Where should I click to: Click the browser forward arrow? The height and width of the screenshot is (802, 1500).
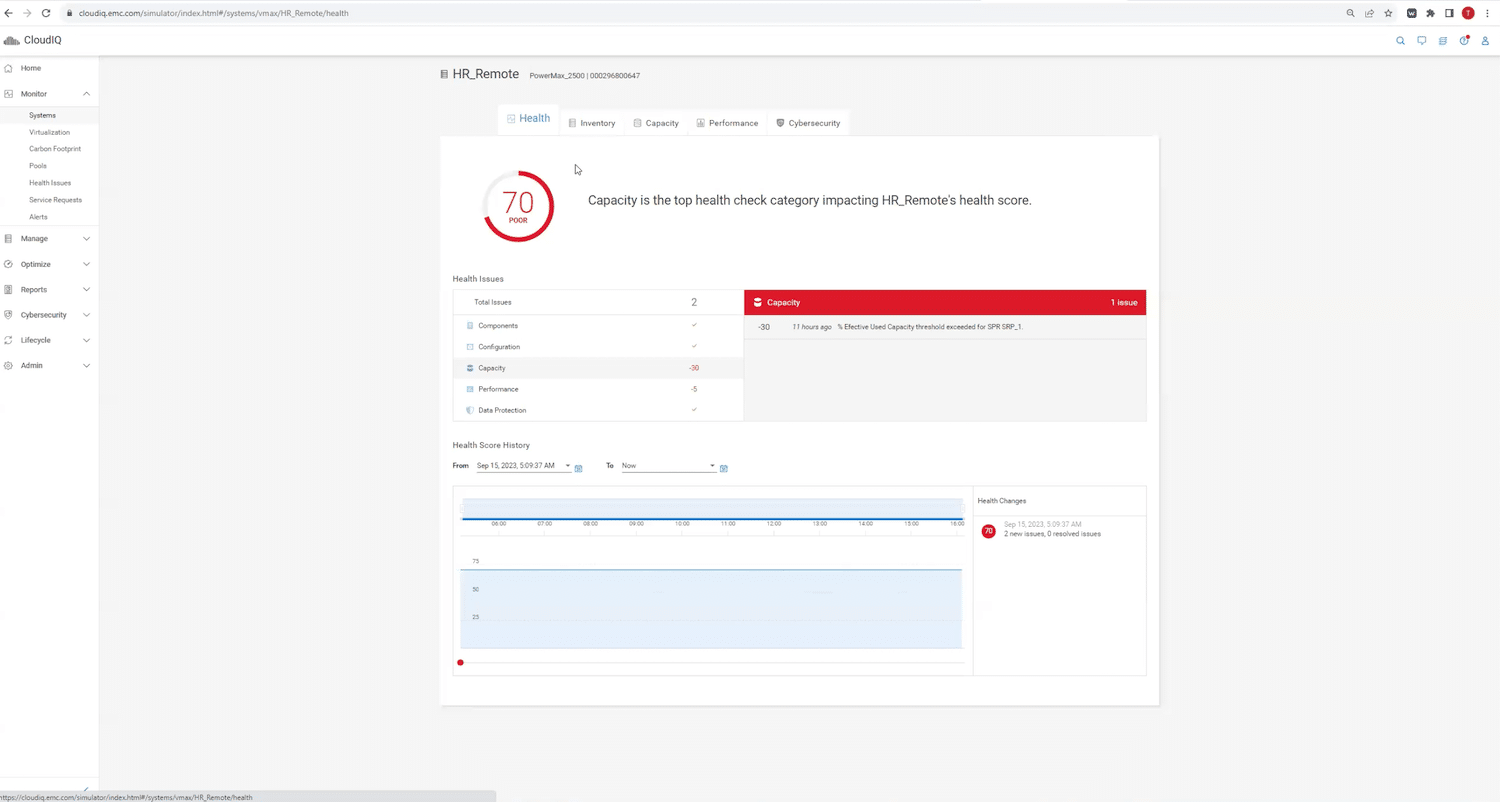(x=27, y=13)
